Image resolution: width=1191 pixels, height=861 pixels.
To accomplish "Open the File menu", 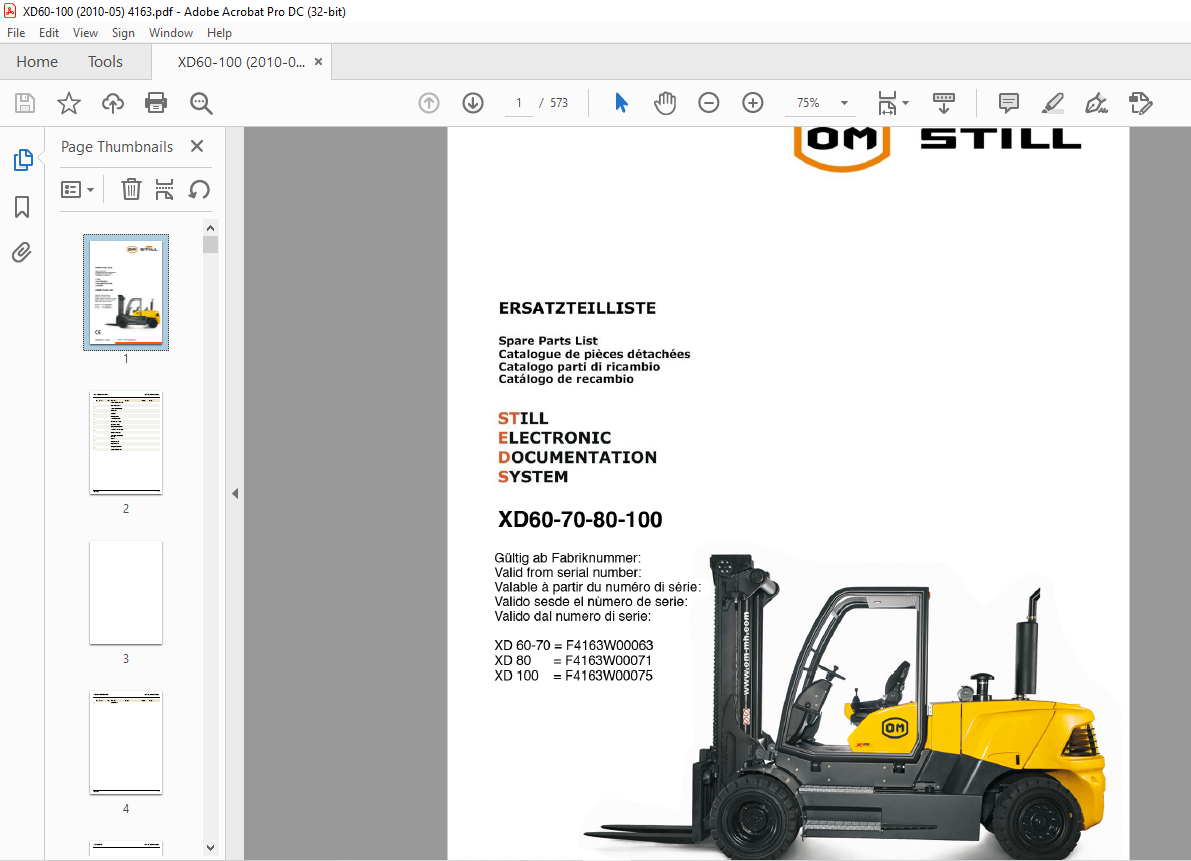I will tap(16, 33).
